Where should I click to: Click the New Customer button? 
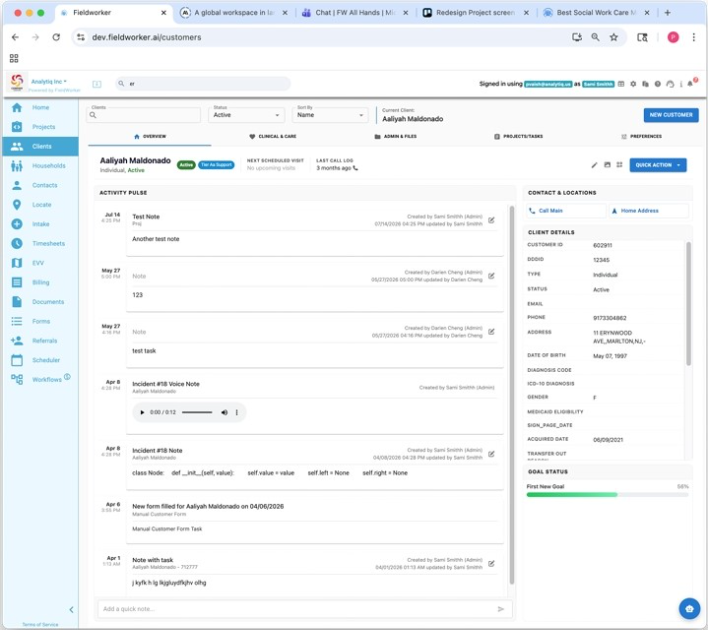coord(671,115)
